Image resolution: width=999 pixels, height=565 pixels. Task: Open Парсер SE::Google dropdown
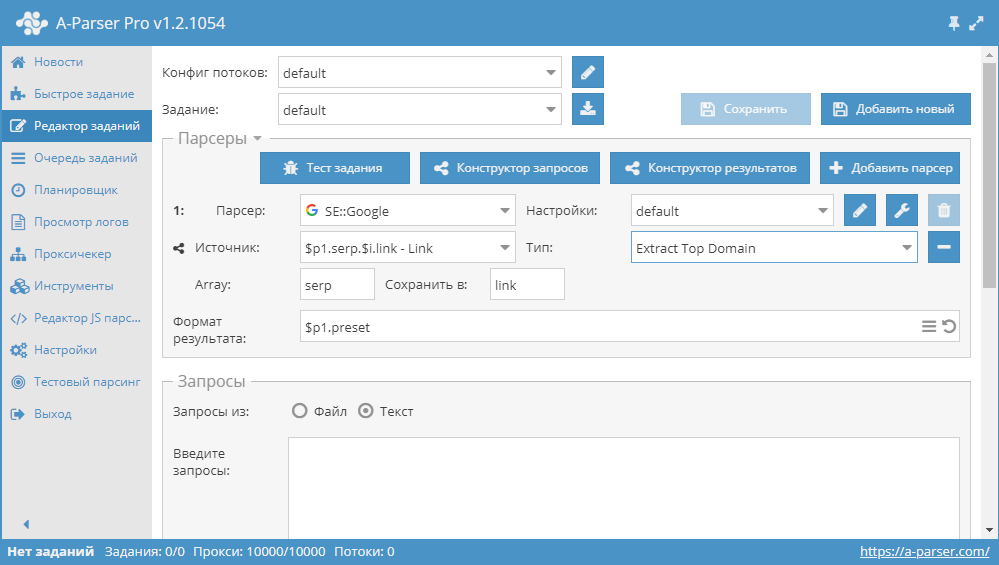click(x=408, y=210)
